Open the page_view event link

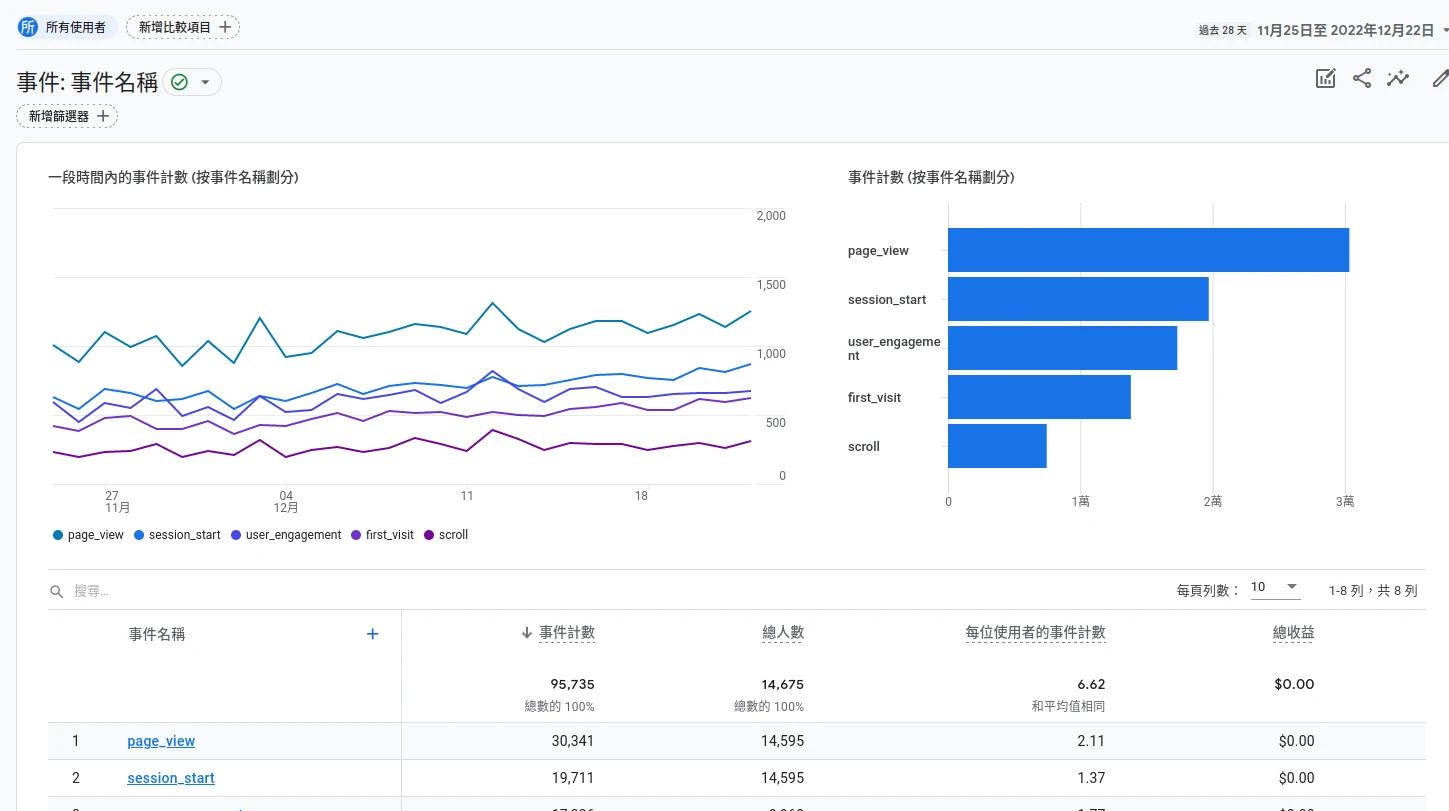(161, 741)
